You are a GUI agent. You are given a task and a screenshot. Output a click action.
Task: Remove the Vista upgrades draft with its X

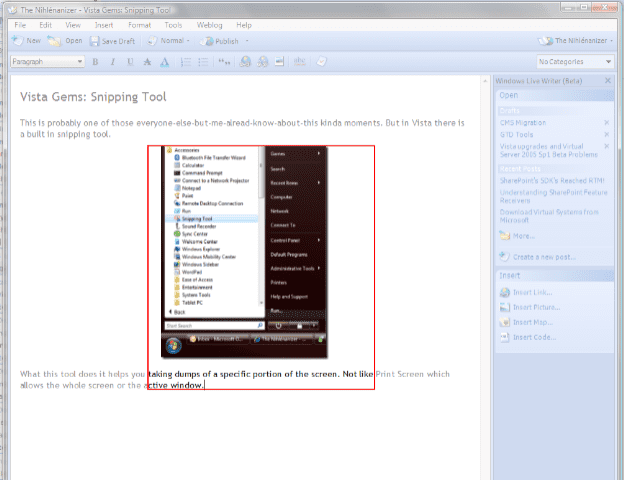point(606,146)
